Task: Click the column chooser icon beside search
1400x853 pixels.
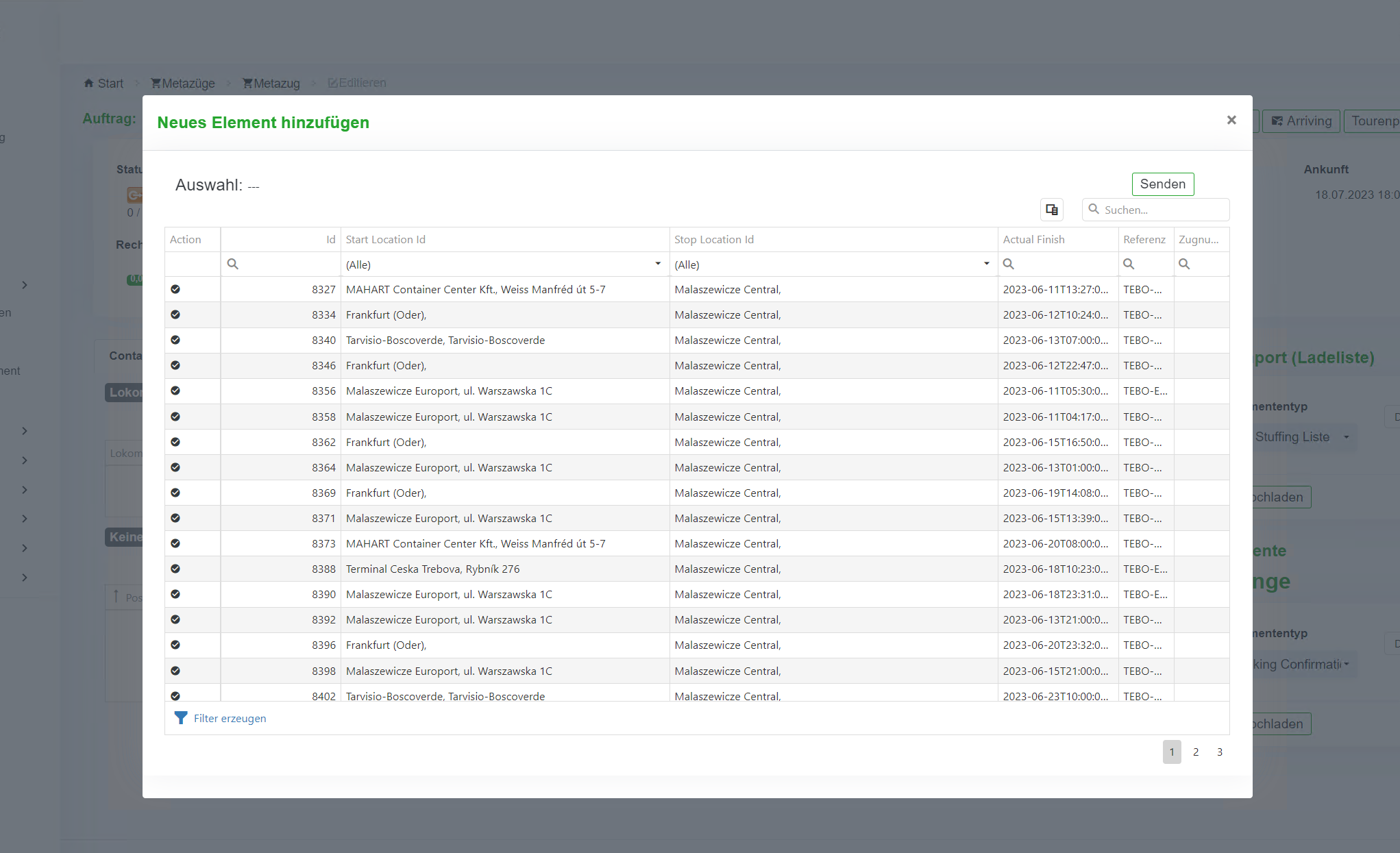Action: [1051, 210]
